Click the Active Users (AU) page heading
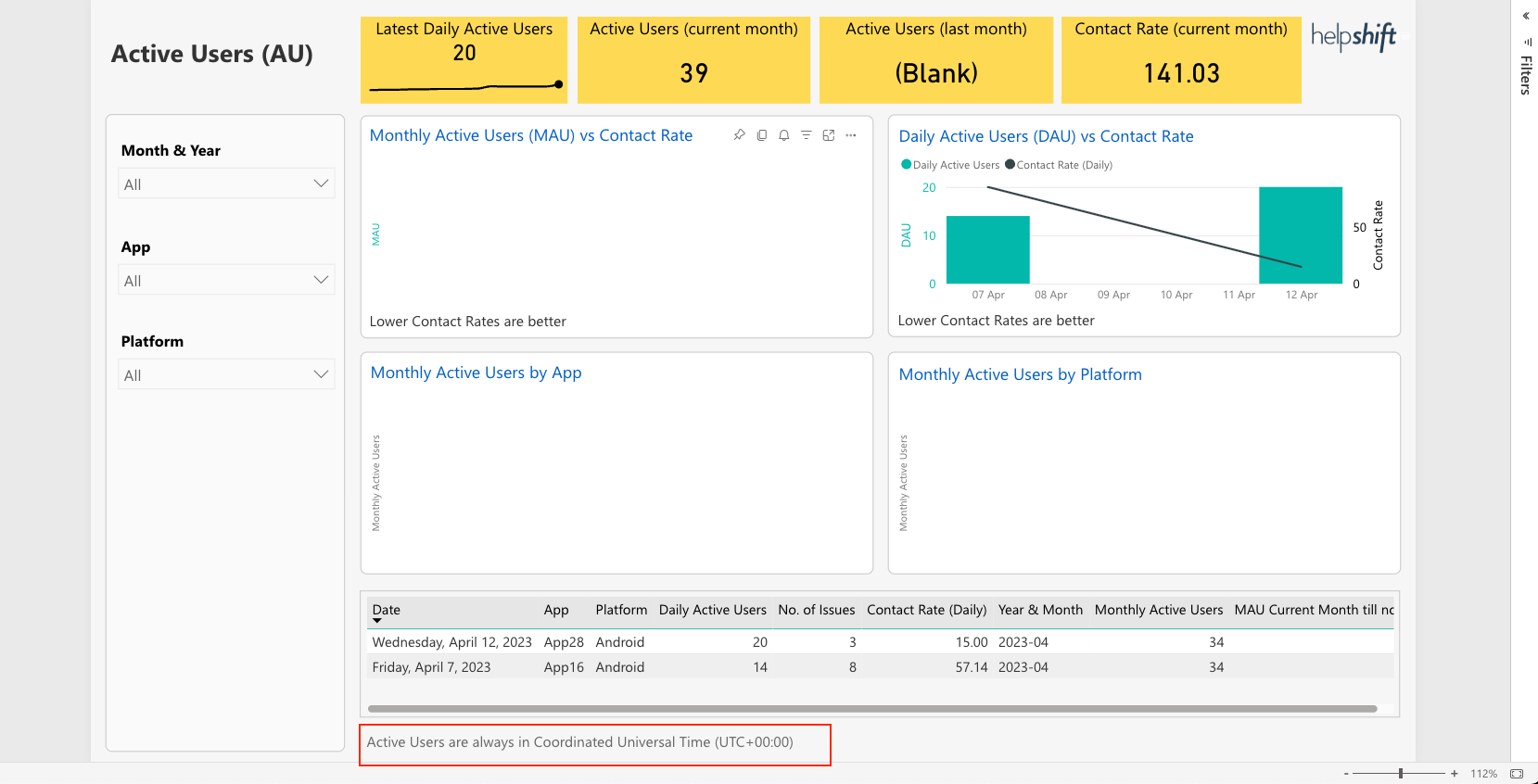The height and width of the screenshot is (784, 1538). point(212,54)
